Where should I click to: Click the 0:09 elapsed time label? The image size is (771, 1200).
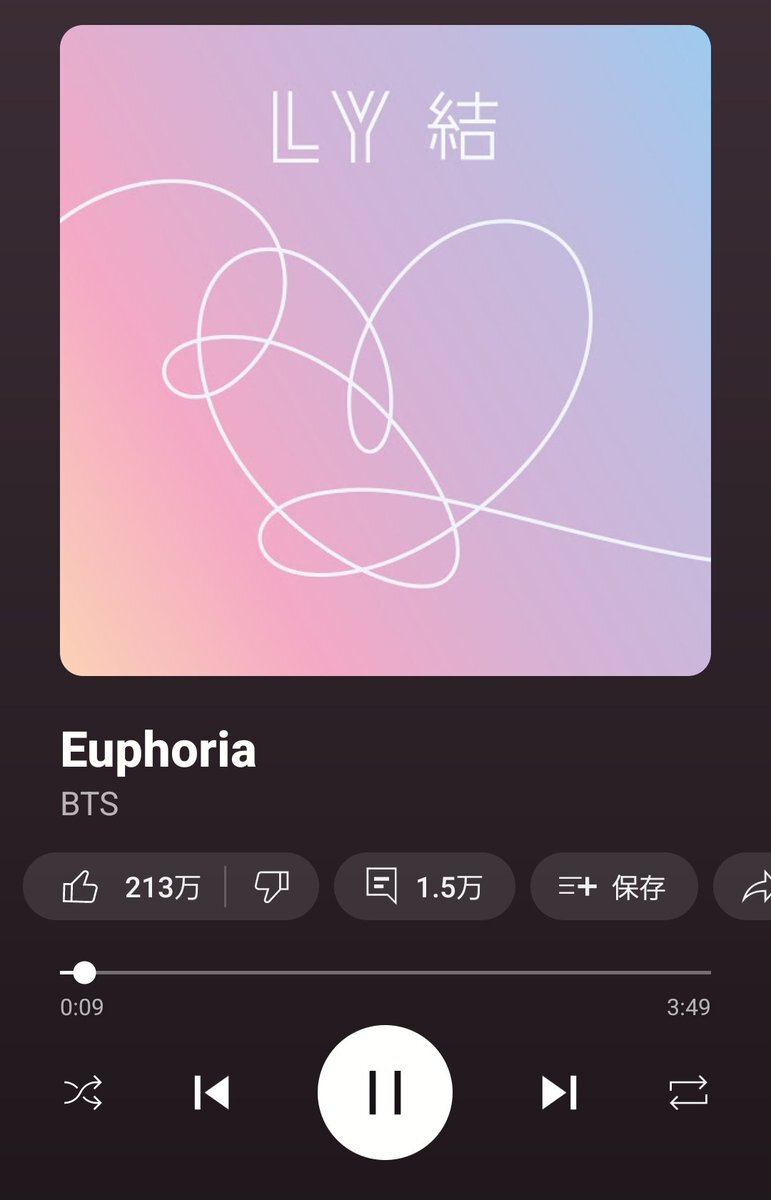(x=82, y=1007)
